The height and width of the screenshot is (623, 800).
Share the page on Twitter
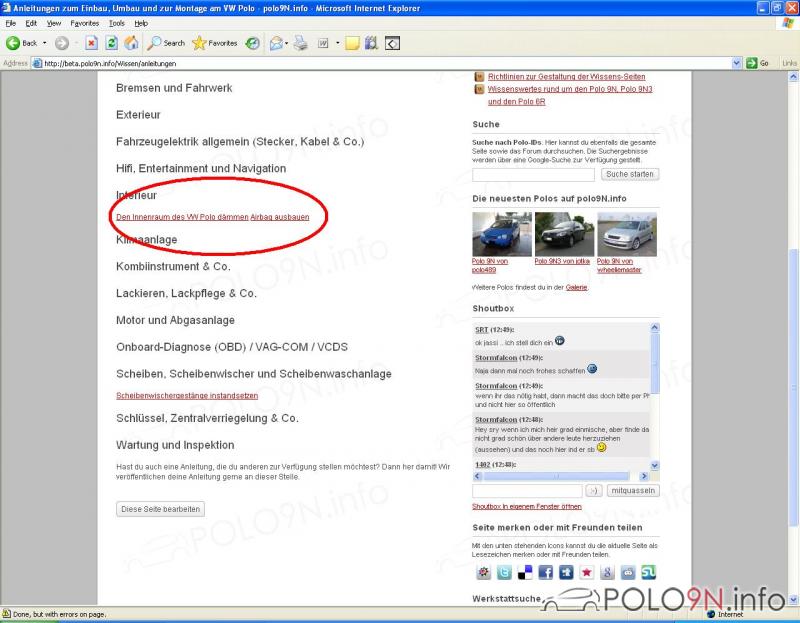pyautogui.click(x=504, y=572)
